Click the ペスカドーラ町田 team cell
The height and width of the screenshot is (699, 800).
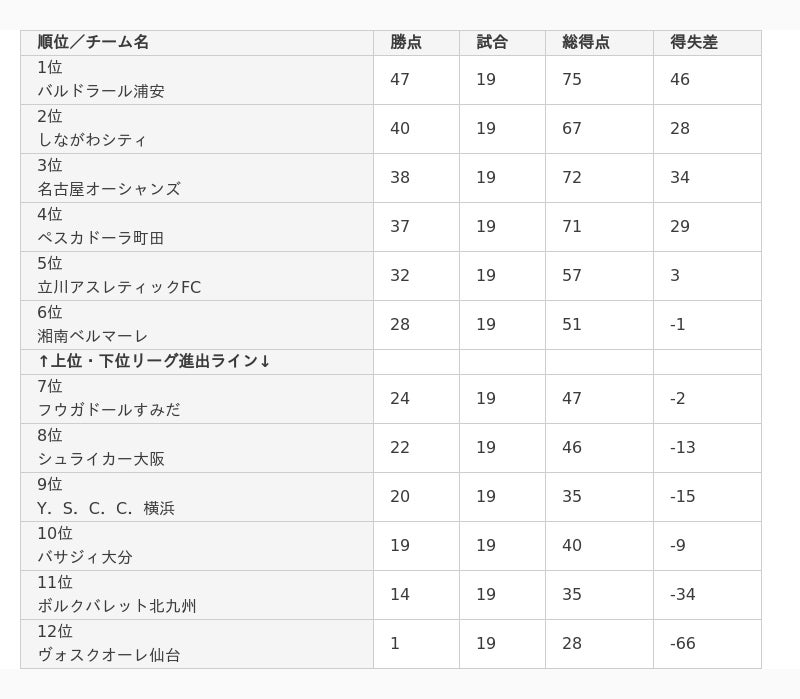tap(197, 227)
